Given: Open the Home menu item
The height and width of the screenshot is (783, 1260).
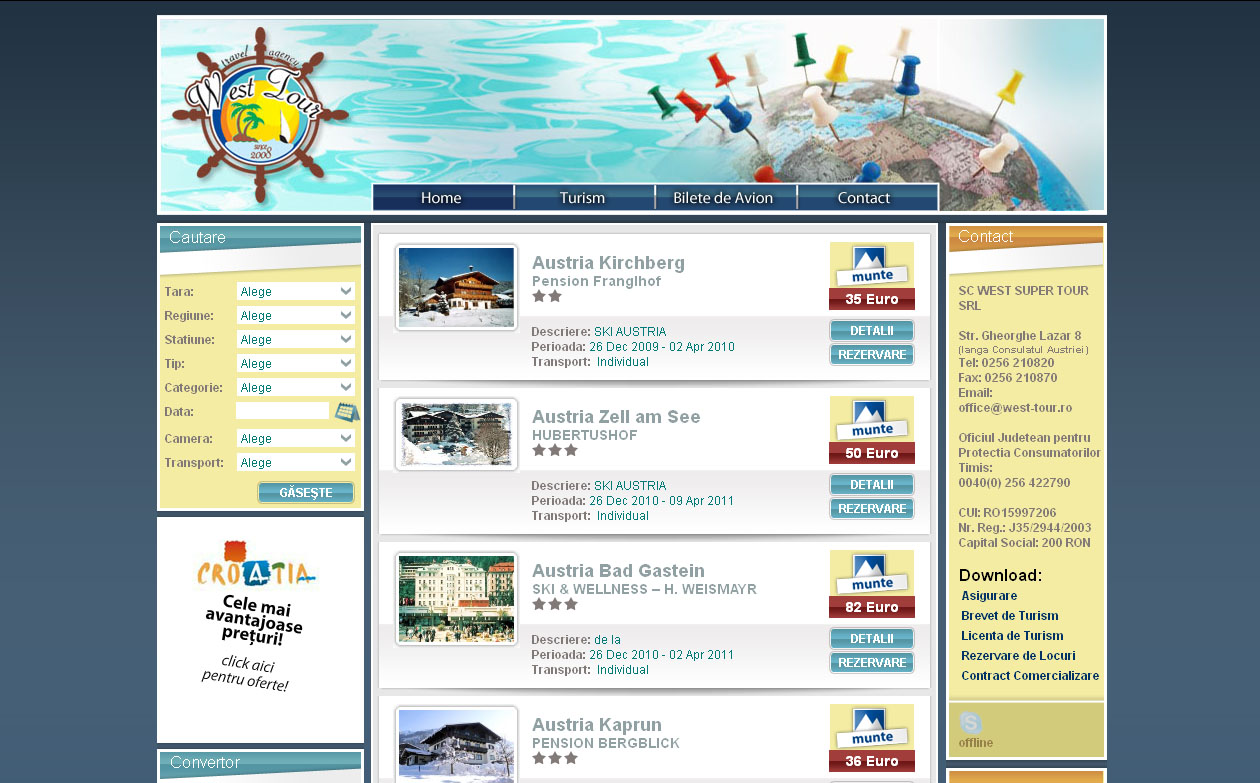Looking at the screenshot, I should tap(442, 198).
